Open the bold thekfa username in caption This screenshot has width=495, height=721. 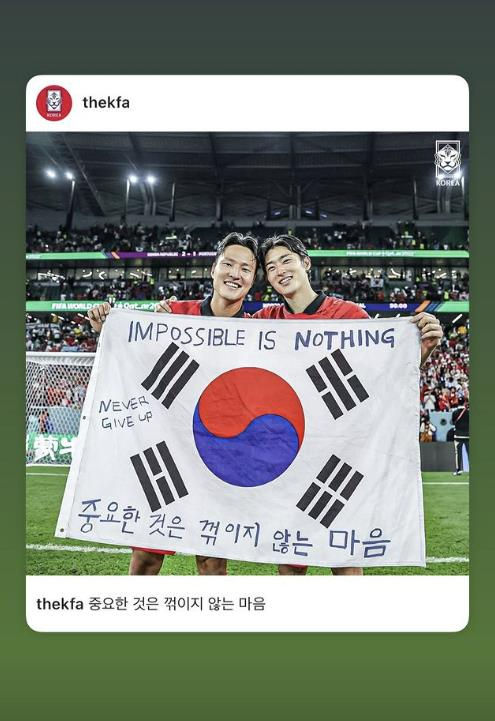coord(60,604)
